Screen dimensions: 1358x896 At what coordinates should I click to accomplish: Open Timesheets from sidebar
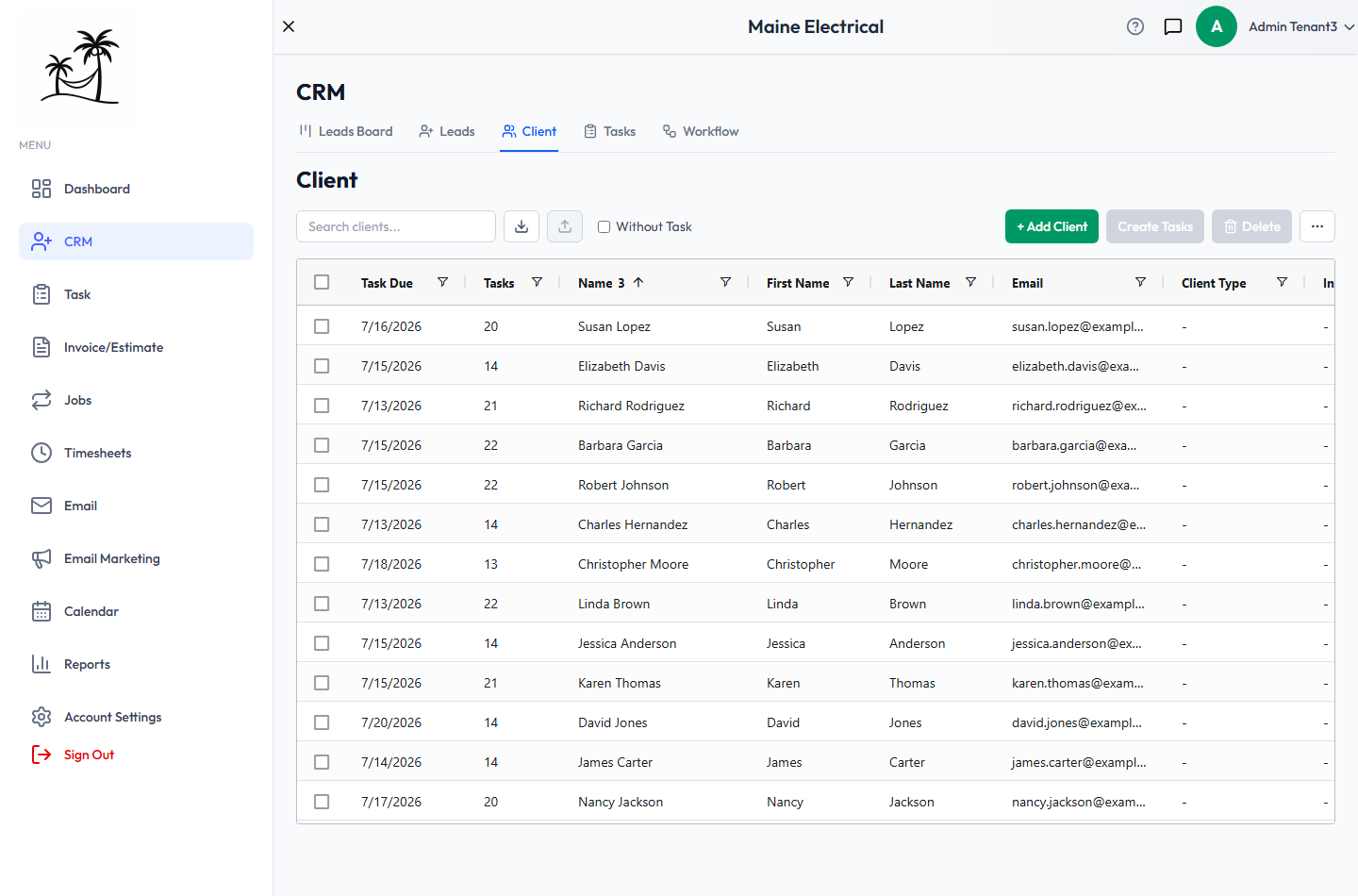pyautogui.click(x=136, y=453)
